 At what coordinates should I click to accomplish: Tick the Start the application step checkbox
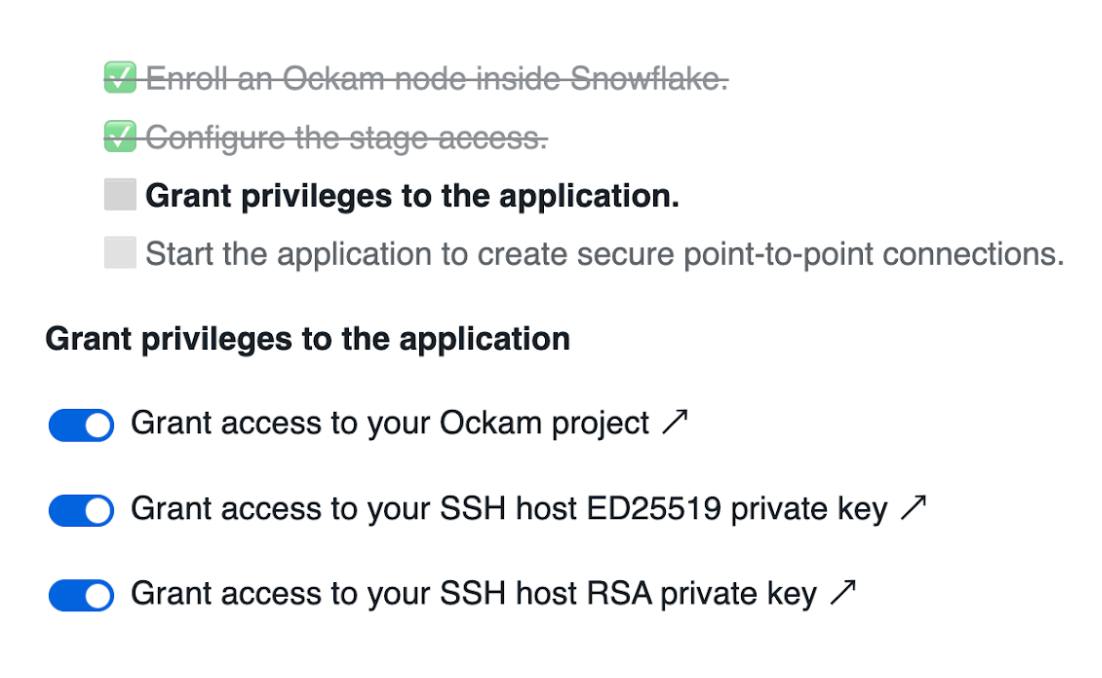tap(120, 253)
